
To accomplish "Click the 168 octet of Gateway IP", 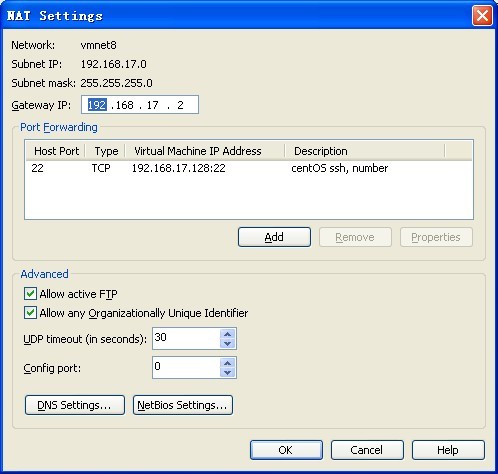I will click(x=124, y=105).
